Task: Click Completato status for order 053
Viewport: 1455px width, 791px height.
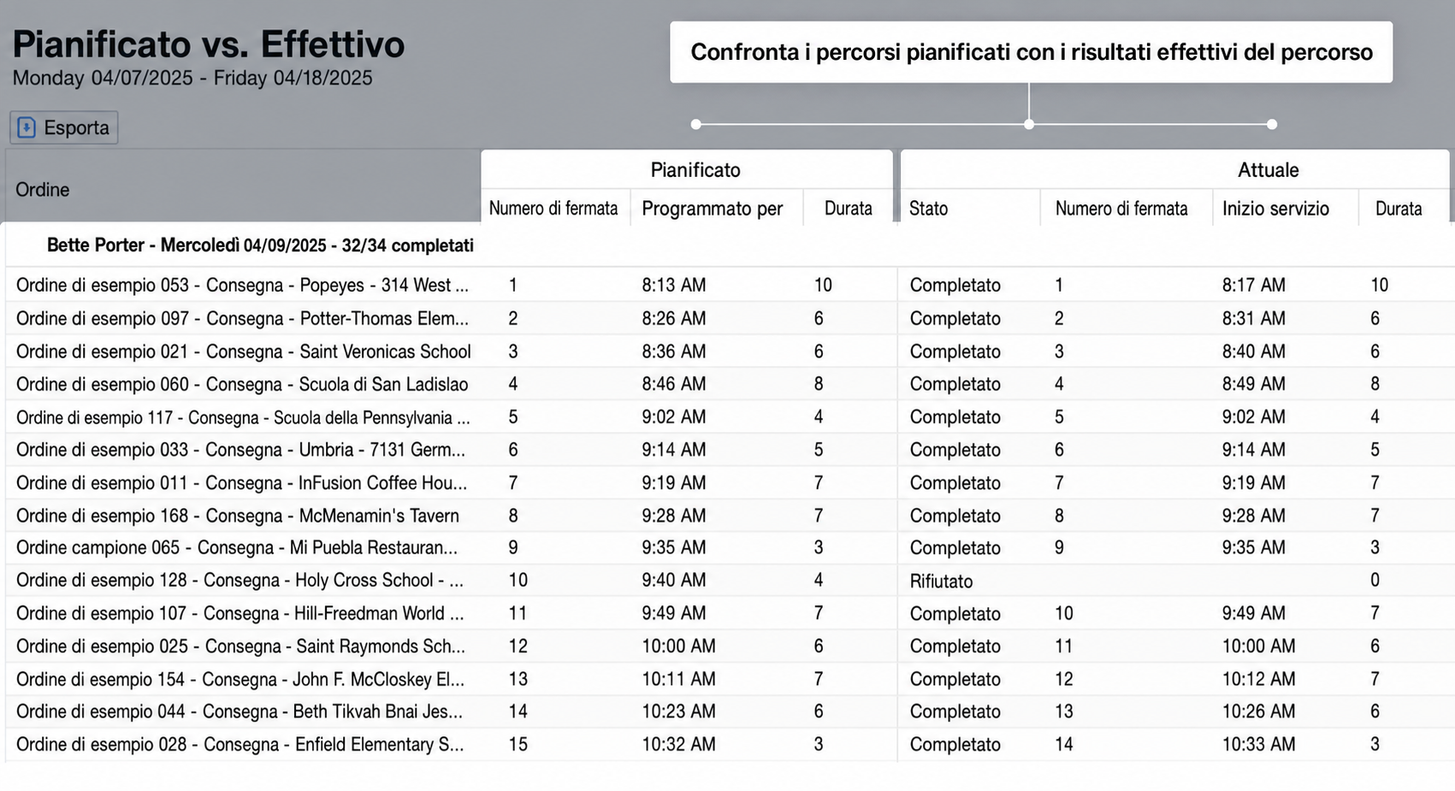Action: point(955,285)
